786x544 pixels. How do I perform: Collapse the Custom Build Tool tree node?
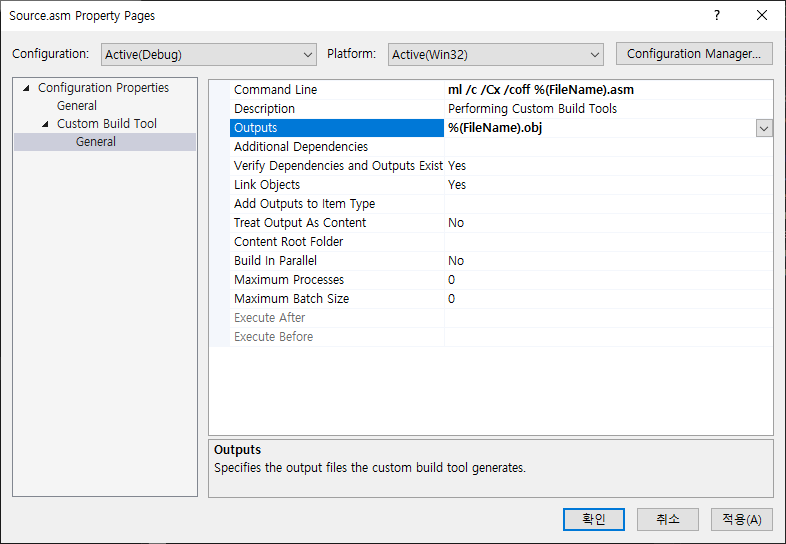point(45,124)
